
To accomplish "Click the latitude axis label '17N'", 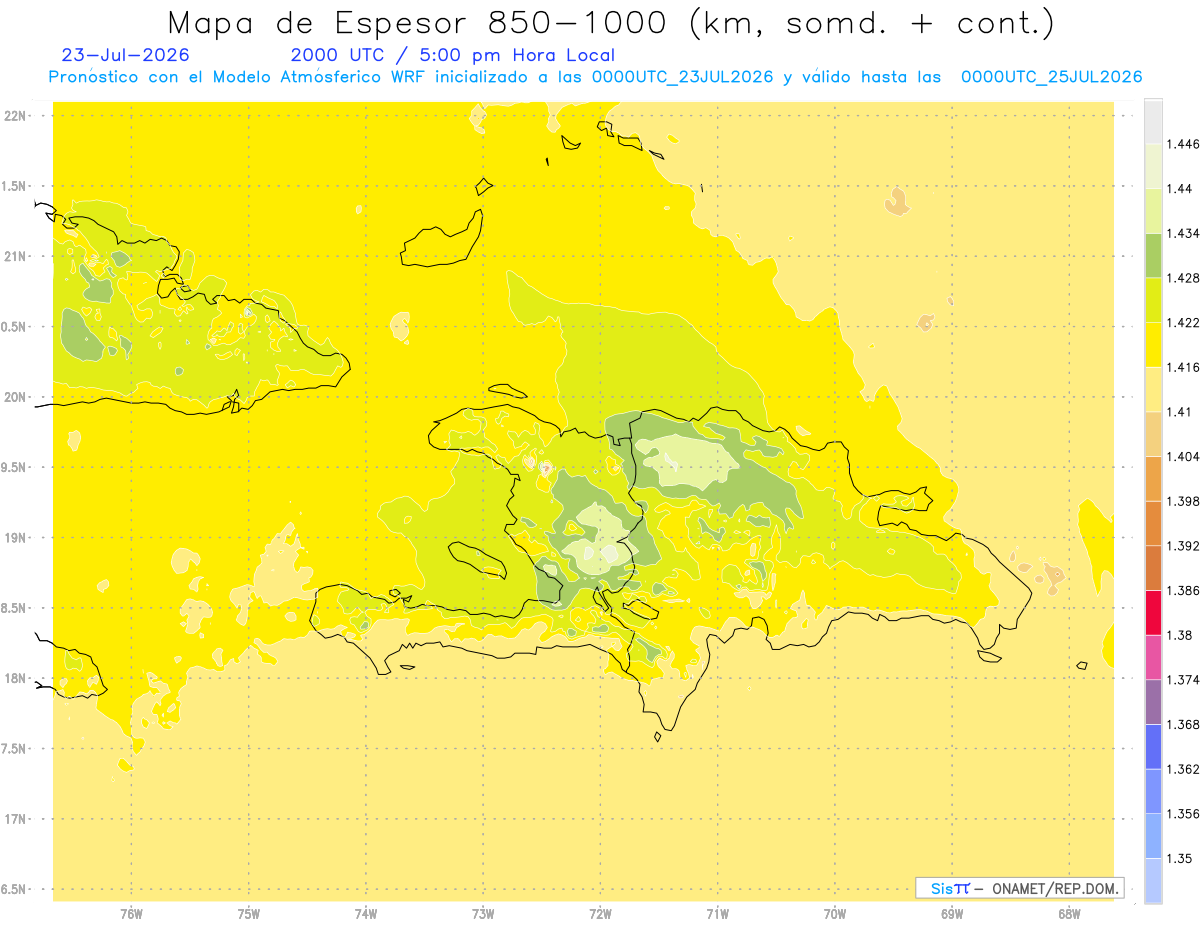I will point(17,820).
